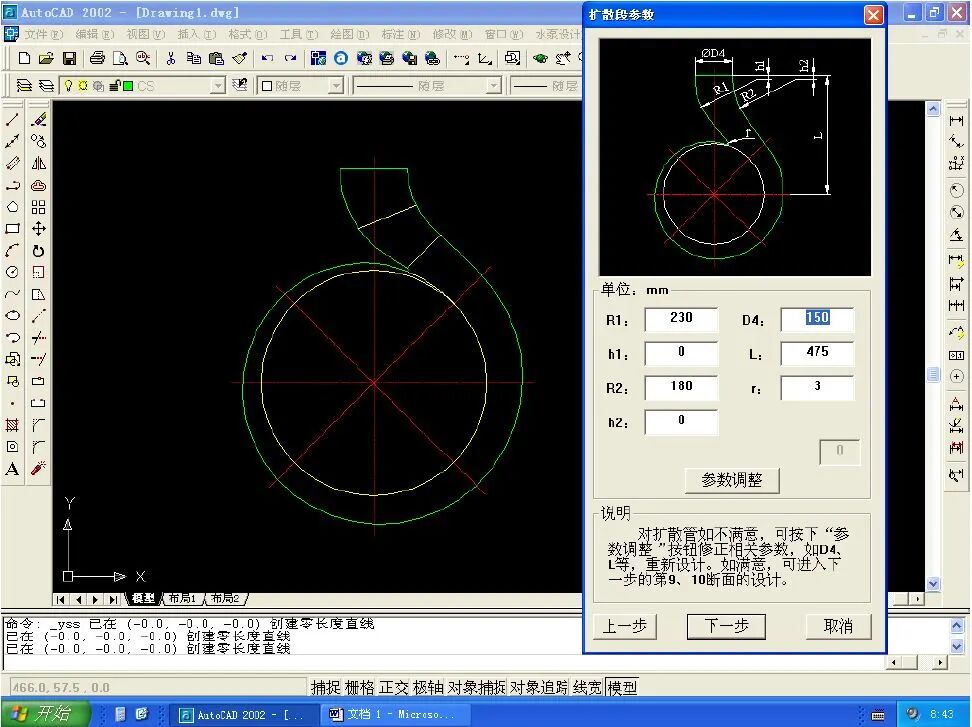
Task: Switch to the 模型 model tab
Action: [144, 598]
